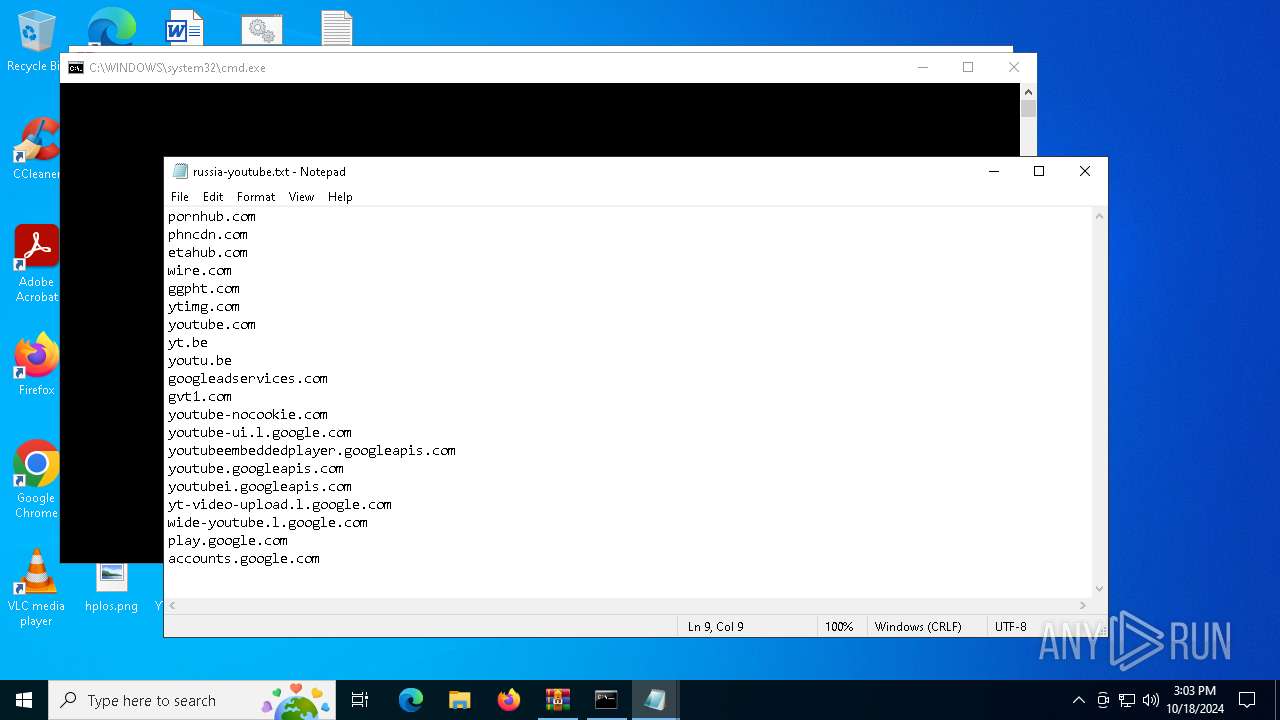Place cursor on the play.google.com line
1280x720 pixels.
click(228, 540)
